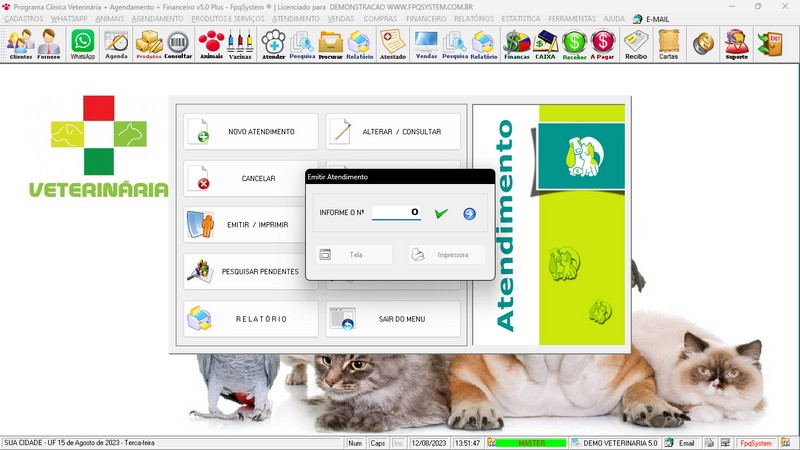Open the Vacinas syringes icon
The width and height of the screenshot is (800, 450).
click(240, 44)
